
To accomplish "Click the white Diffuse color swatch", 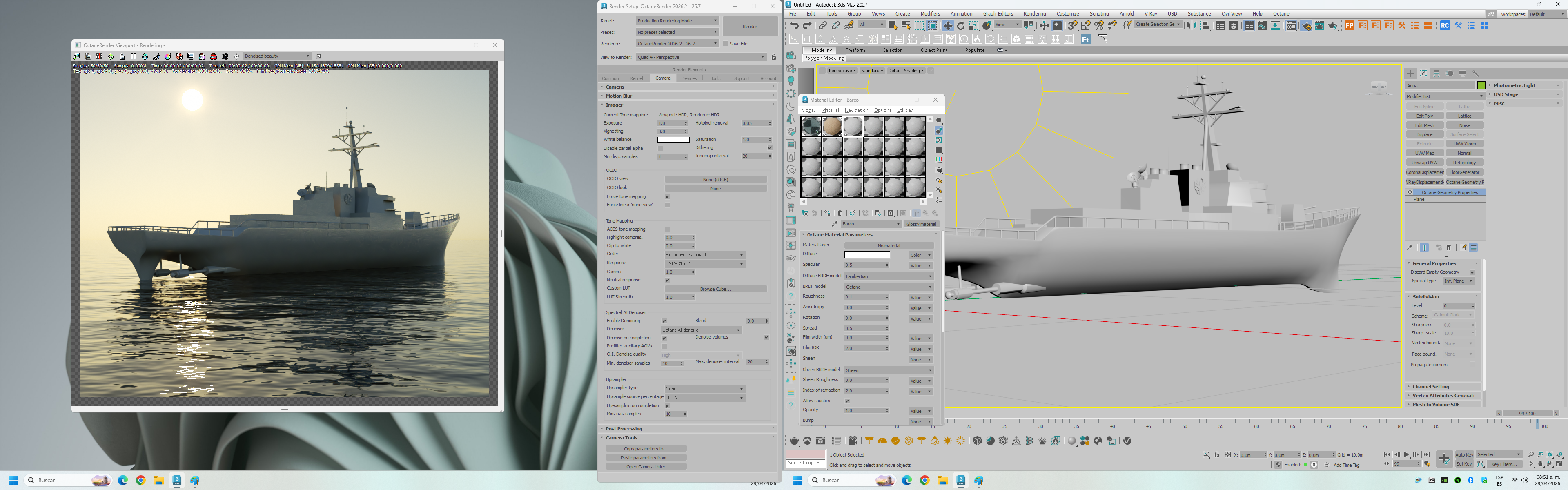I will pos(867,255).
